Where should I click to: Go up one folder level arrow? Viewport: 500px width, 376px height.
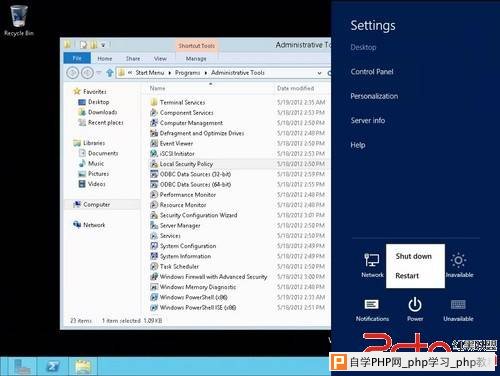tap(109, 73)
